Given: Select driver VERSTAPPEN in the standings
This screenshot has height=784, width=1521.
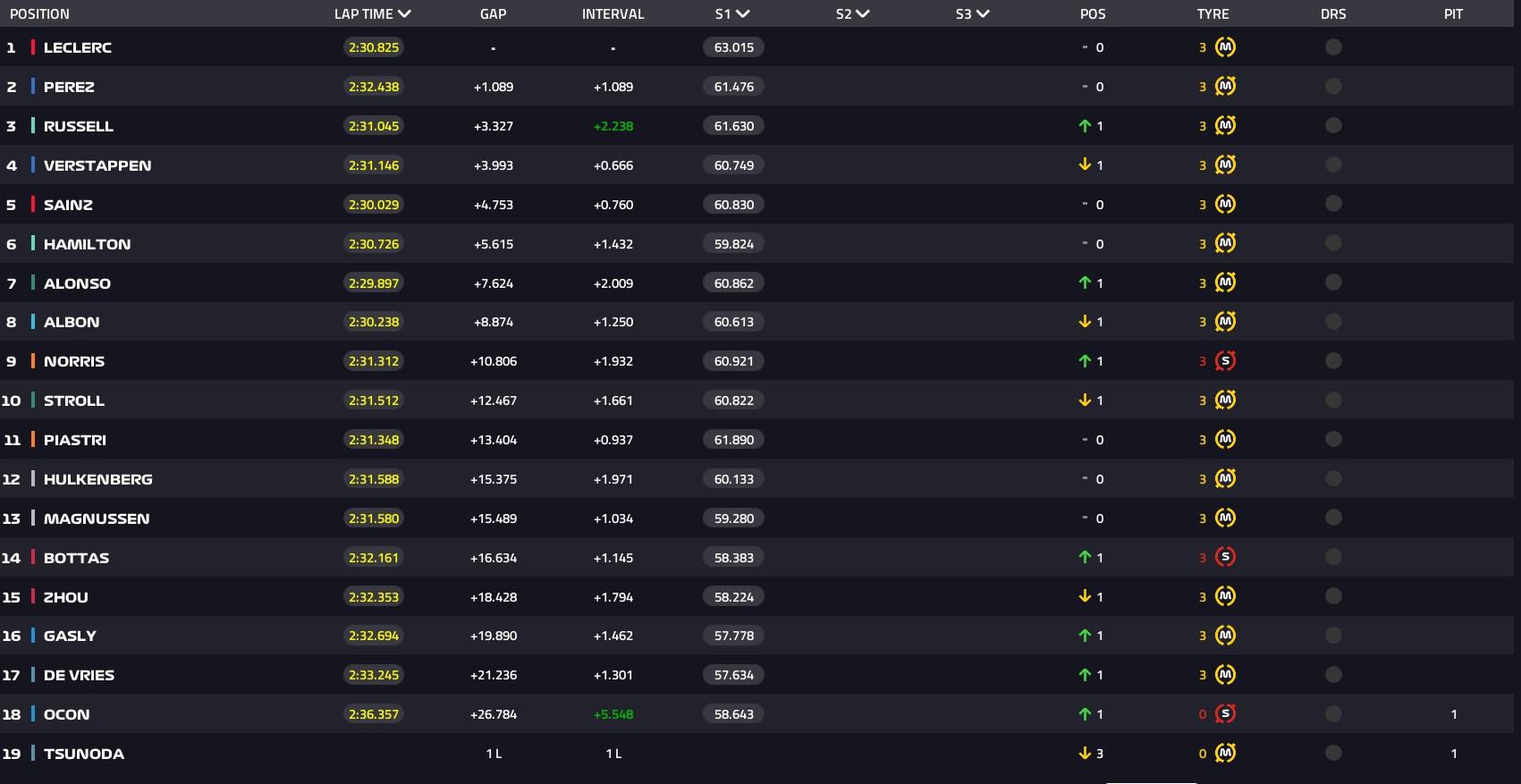Looking at the screenshot, I should click(x=97, y=165).
